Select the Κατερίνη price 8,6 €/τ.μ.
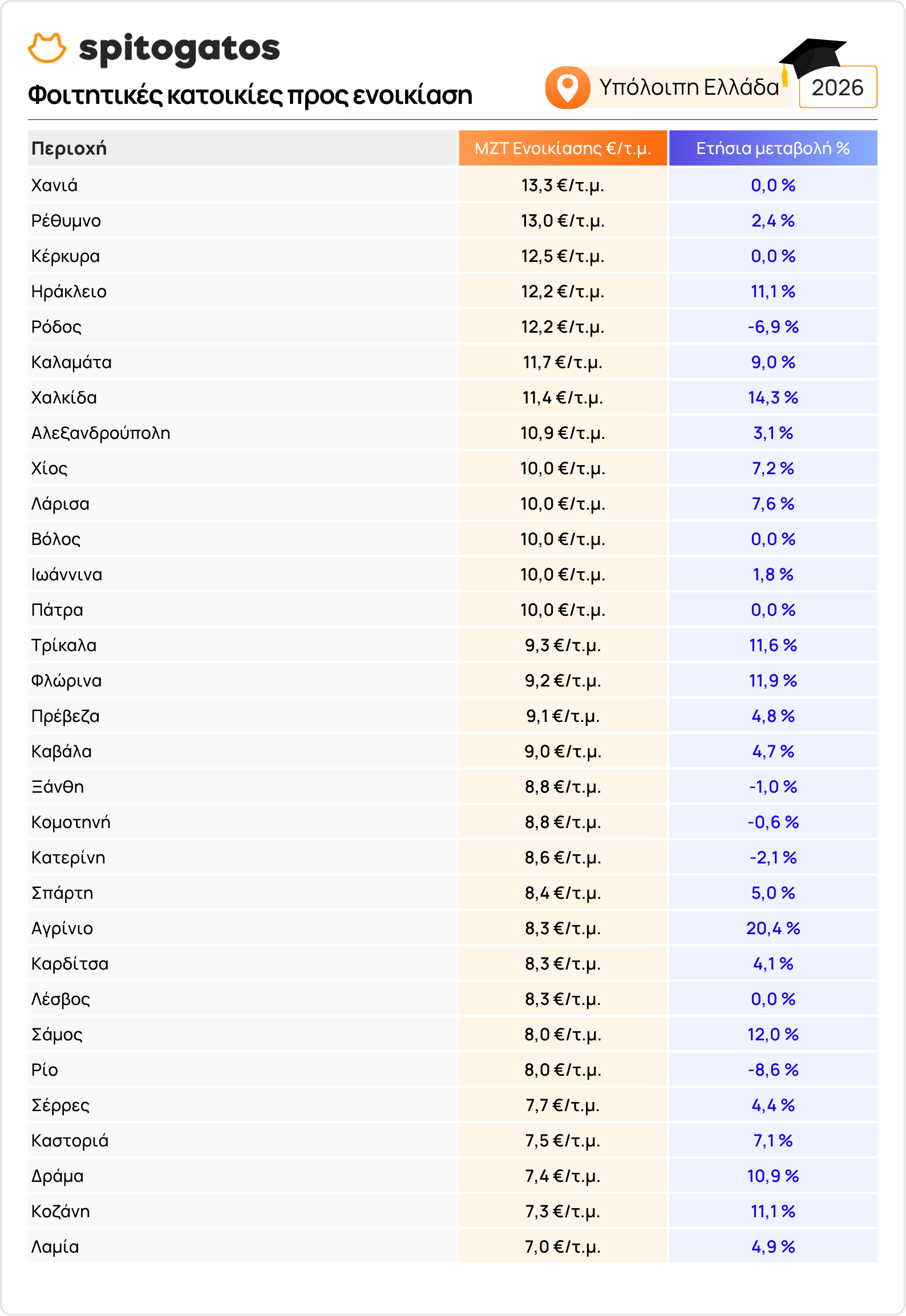The height and width of the screenshot is (1316, 906). coord(563,858)
